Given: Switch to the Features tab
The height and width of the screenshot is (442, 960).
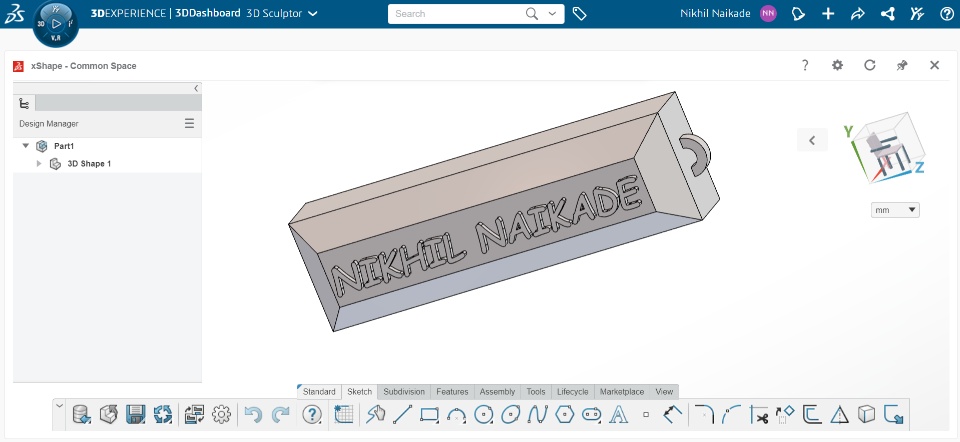Looking at the screenshot, I should pos(452,392).
